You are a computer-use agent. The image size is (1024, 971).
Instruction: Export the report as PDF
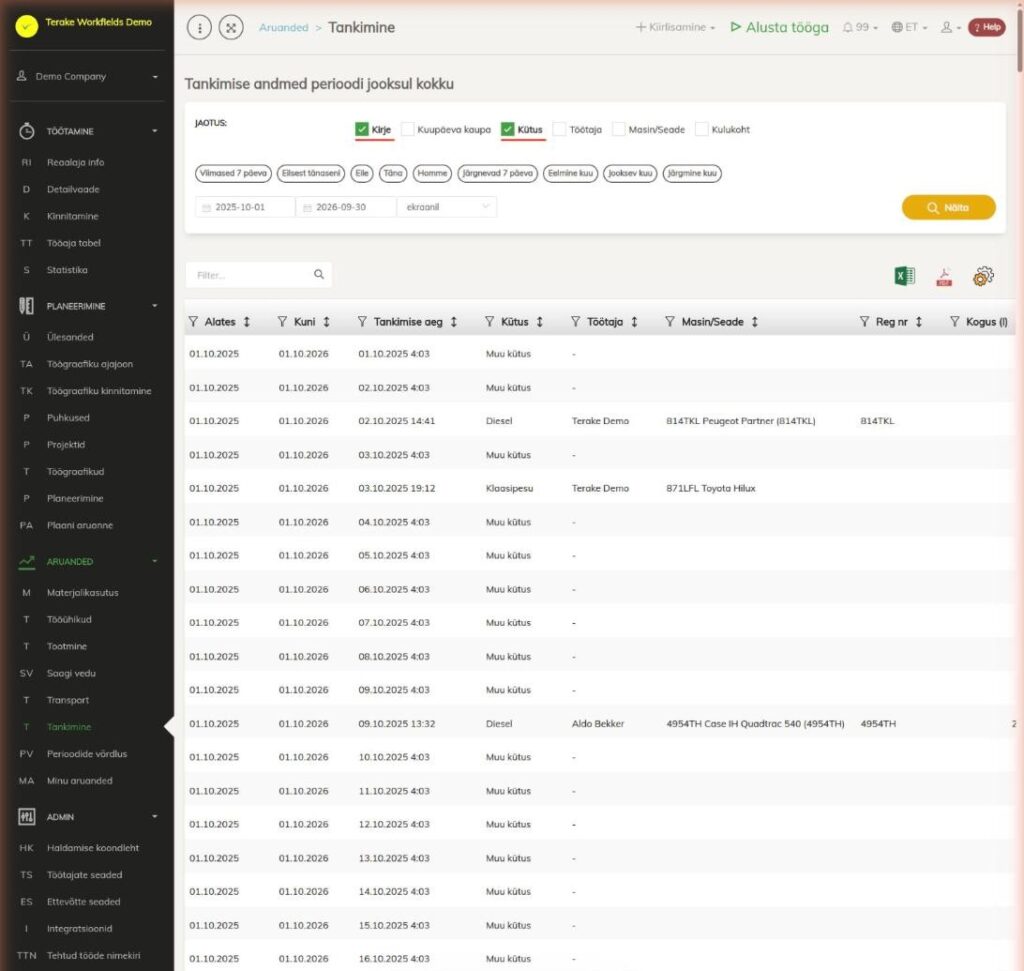click(x=944, y=278)
